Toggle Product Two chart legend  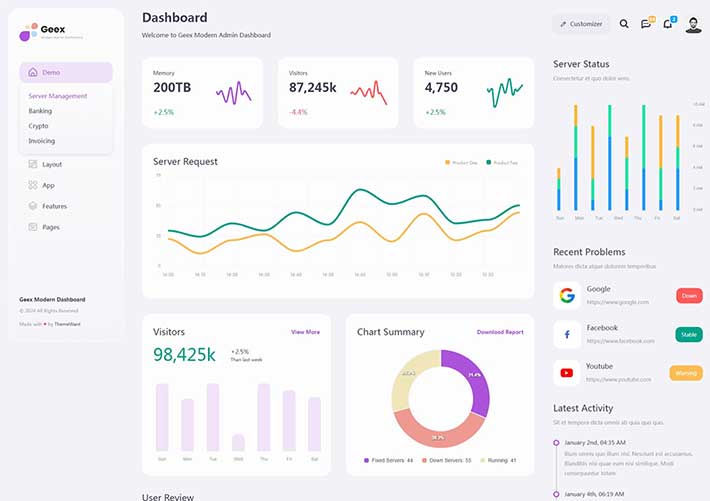pos(501,162)
